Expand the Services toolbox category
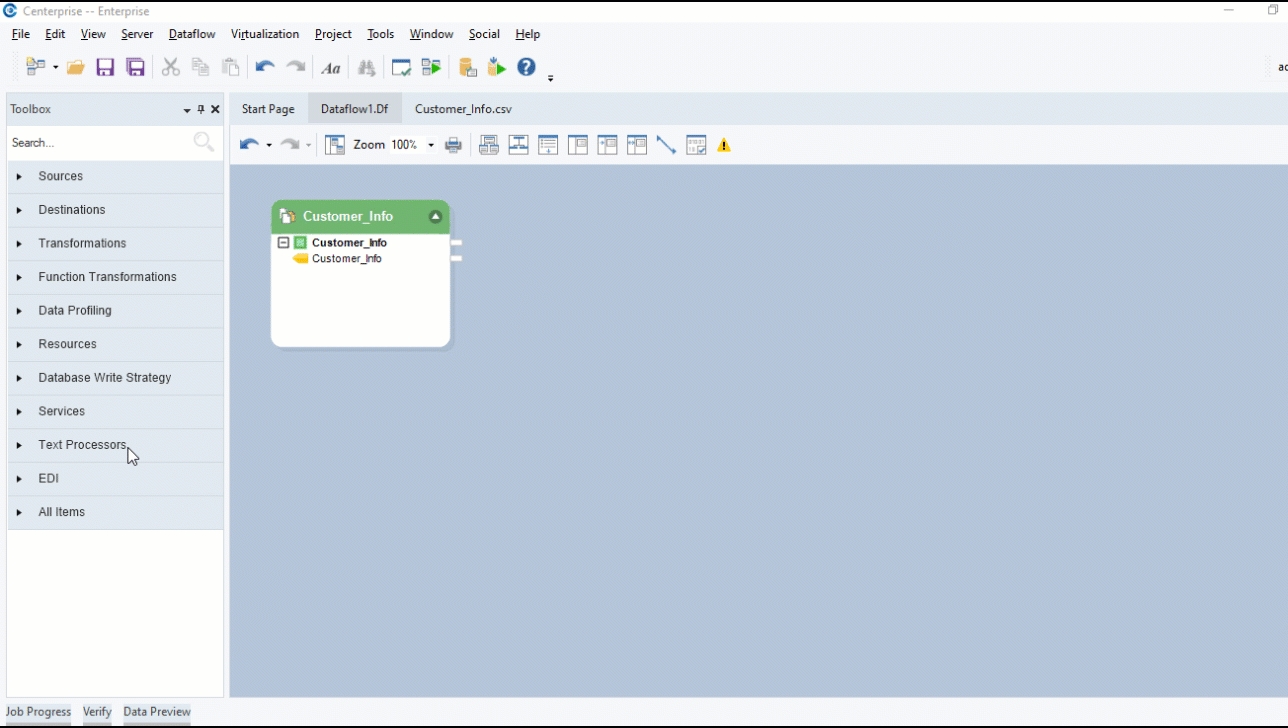This screenshot has width=1288, height=728. pos(19,411)
